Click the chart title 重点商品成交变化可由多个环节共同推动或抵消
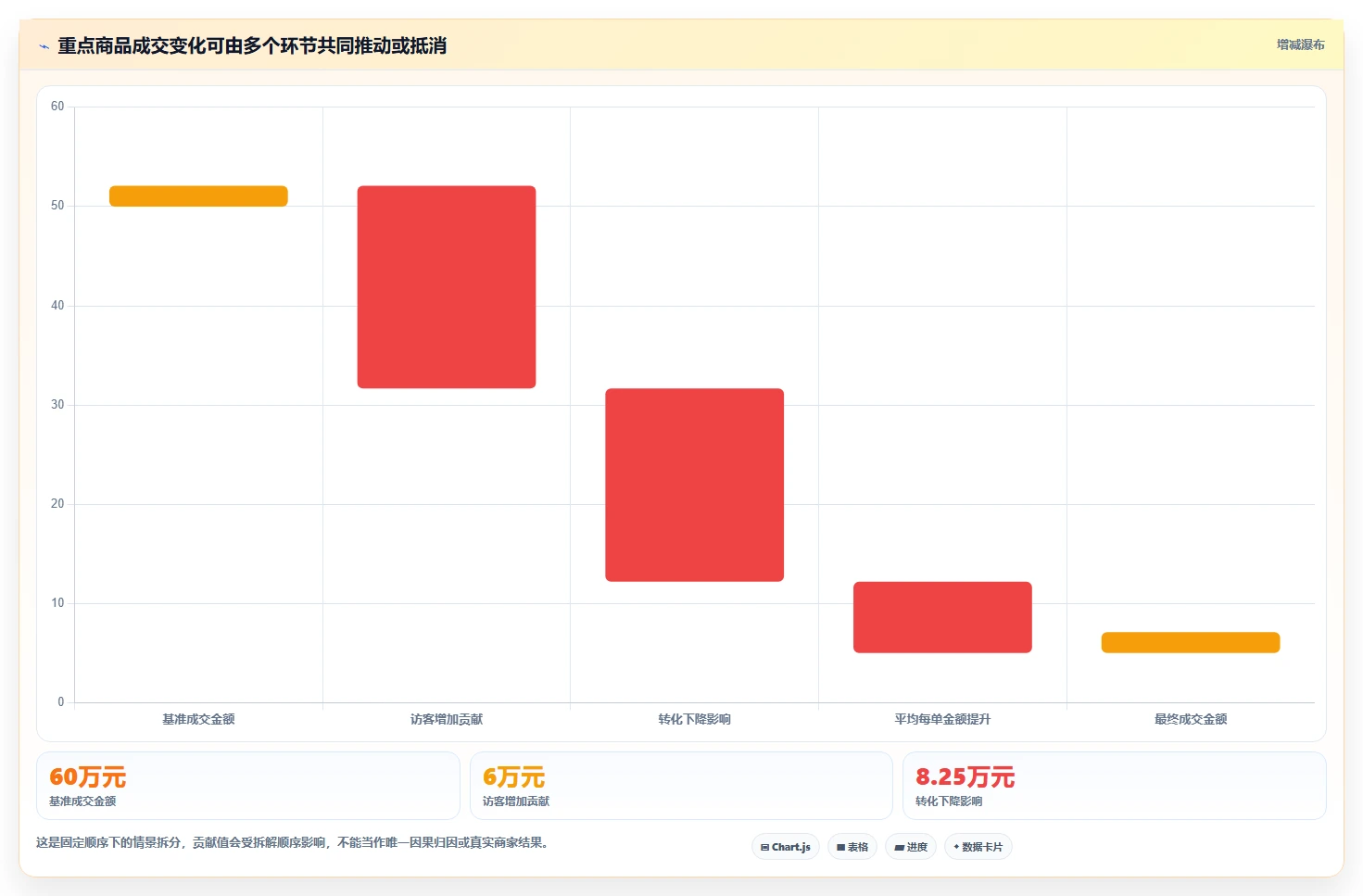 (252, 45)
